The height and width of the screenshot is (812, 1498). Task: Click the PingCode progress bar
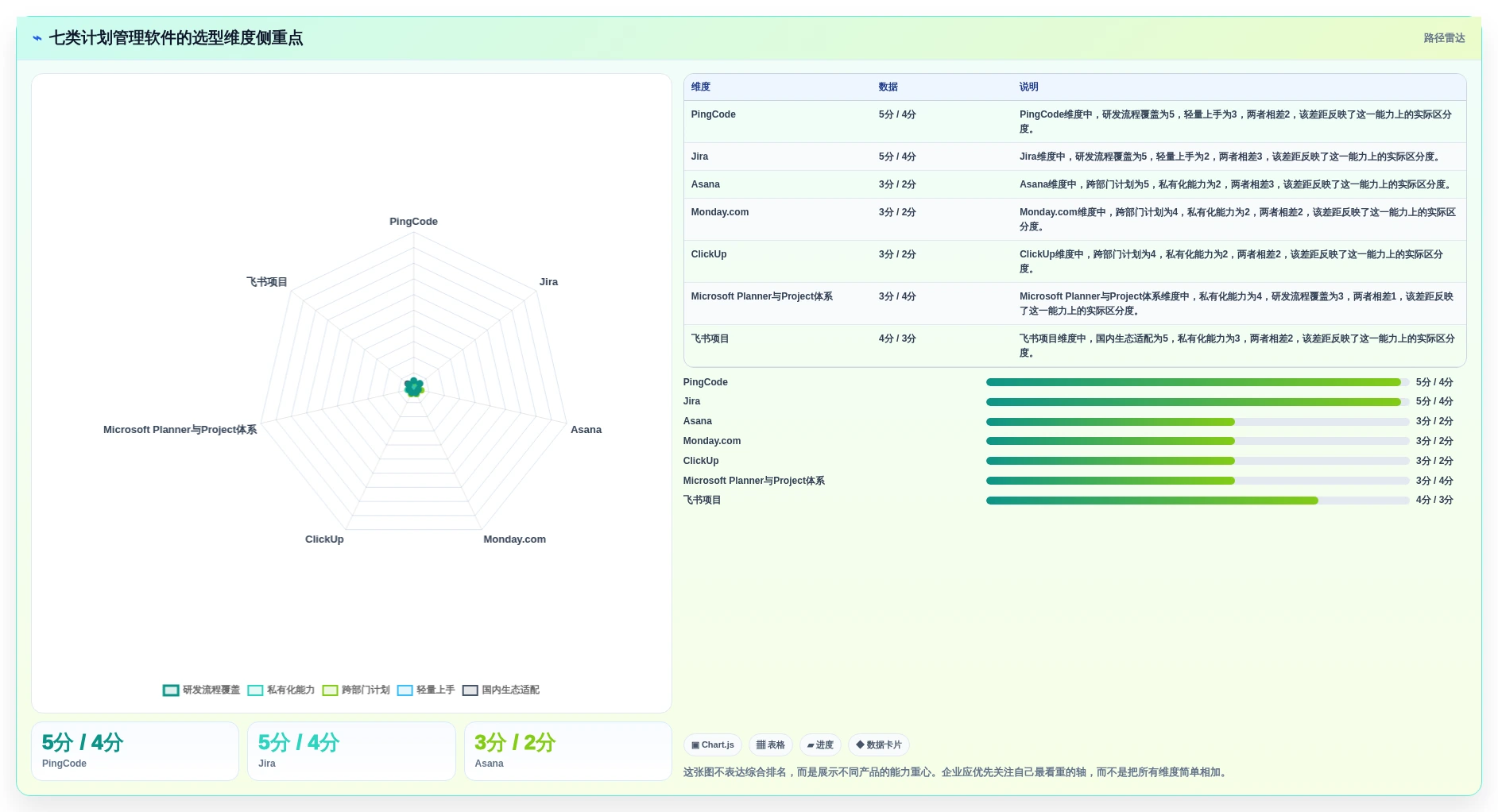1198,382
